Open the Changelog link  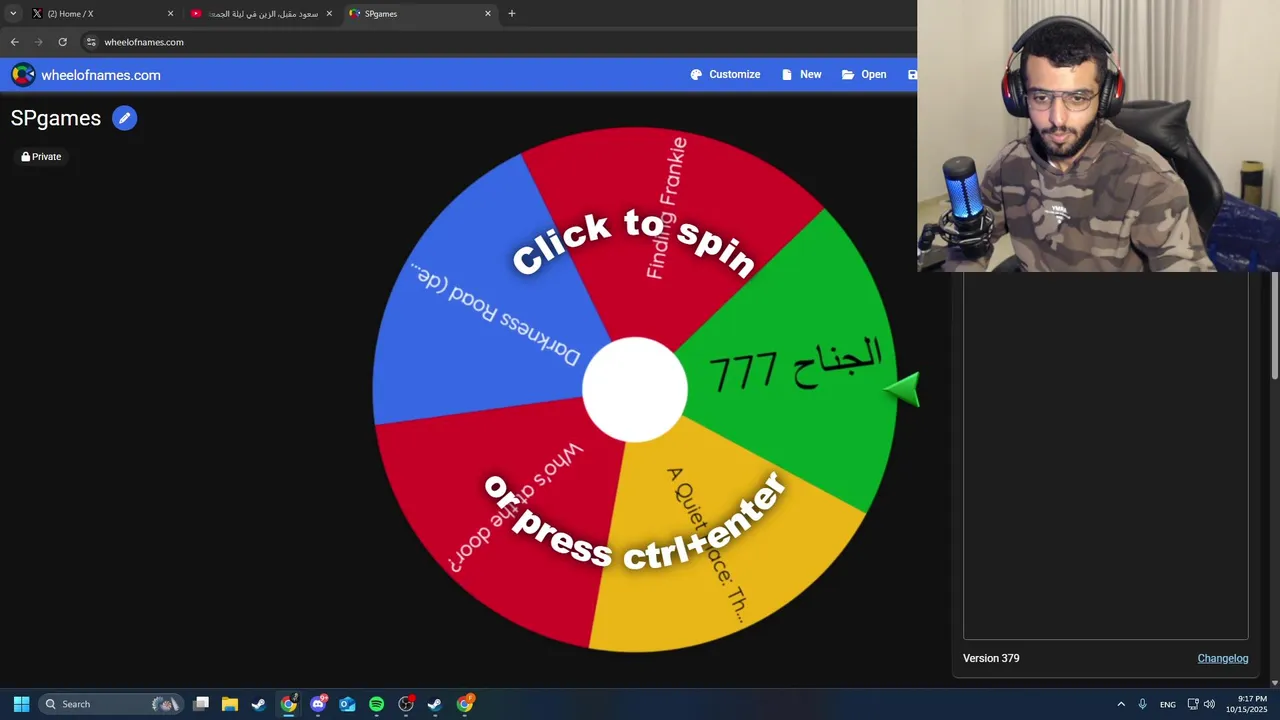click(1223, 658)
